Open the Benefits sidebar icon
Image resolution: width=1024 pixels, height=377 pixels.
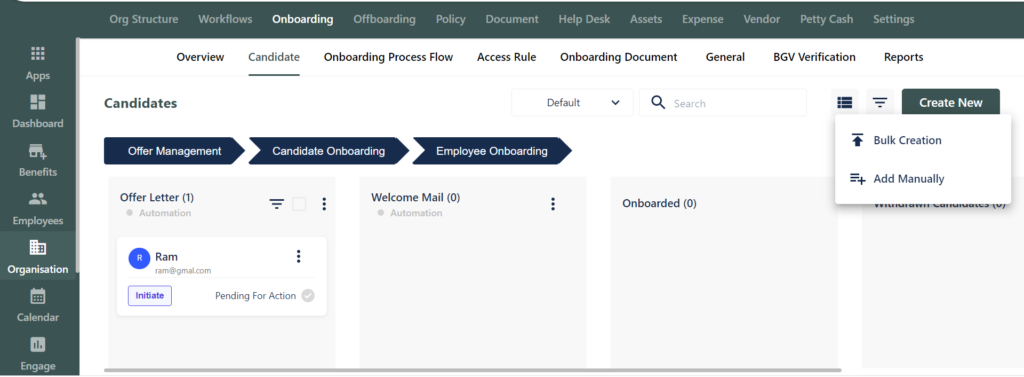pyautogui.click(x=38, y=151)
